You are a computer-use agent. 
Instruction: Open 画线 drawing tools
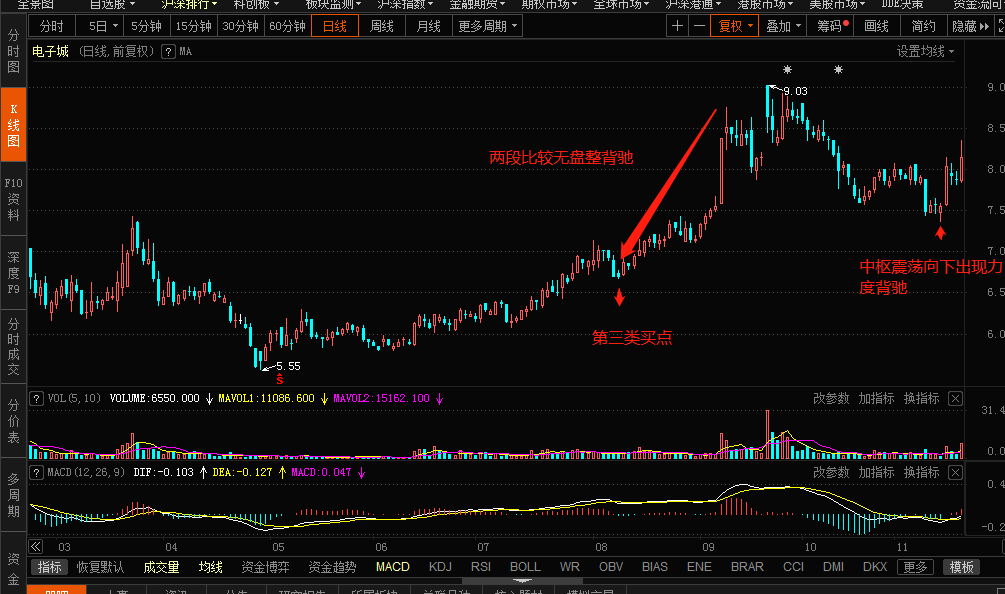(876, 26)
